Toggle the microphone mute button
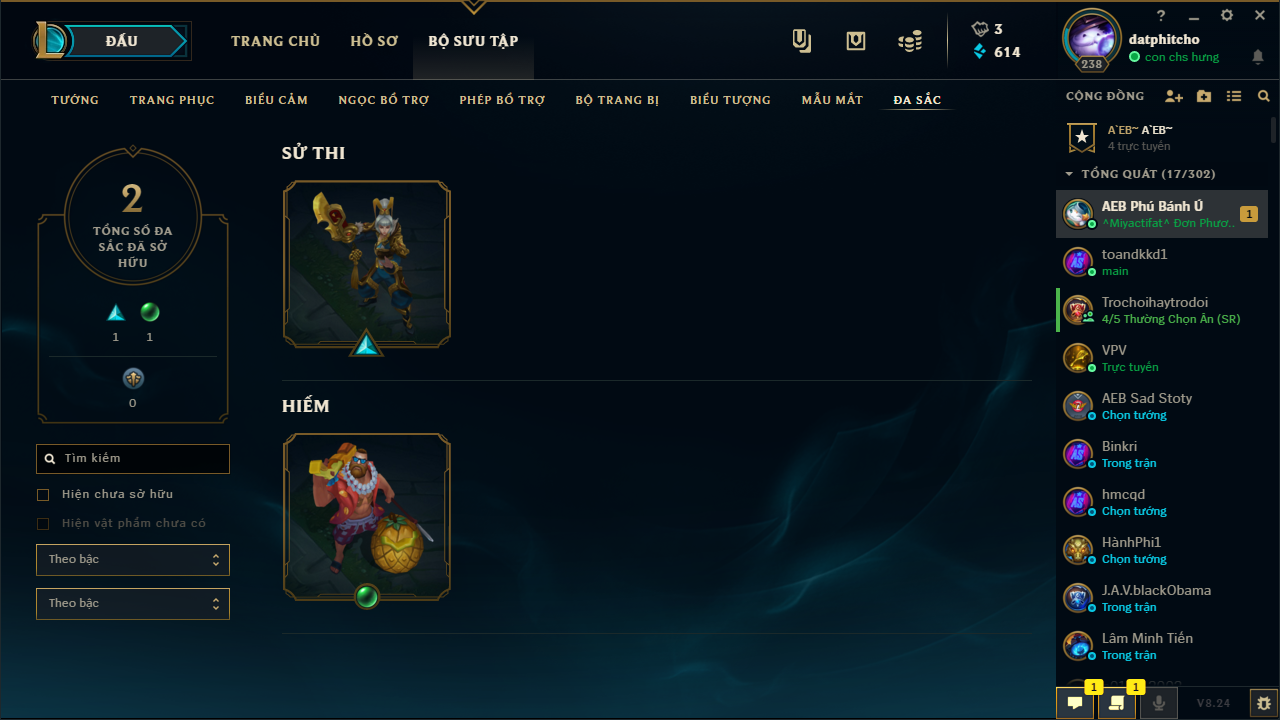Screen dimensions: 1280x720 pyautogui.click(x=1159, y=703)
